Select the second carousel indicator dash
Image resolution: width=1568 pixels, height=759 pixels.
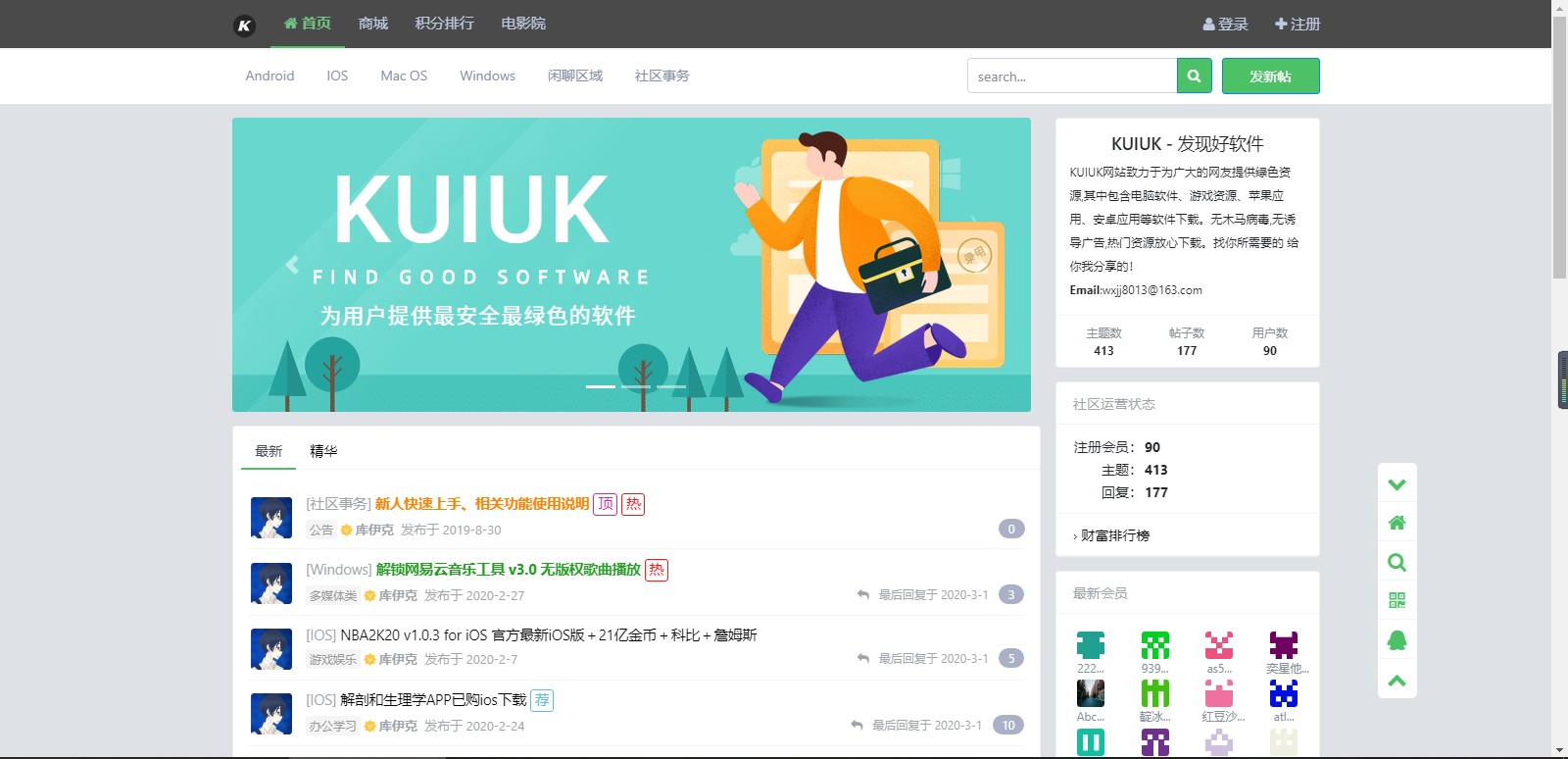point(636,386)
